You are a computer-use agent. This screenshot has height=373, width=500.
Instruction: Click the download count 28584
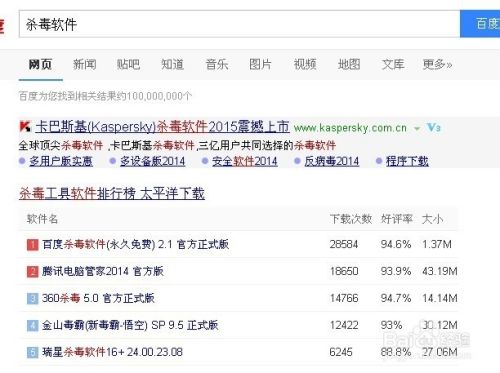click(x=344, y=245)
